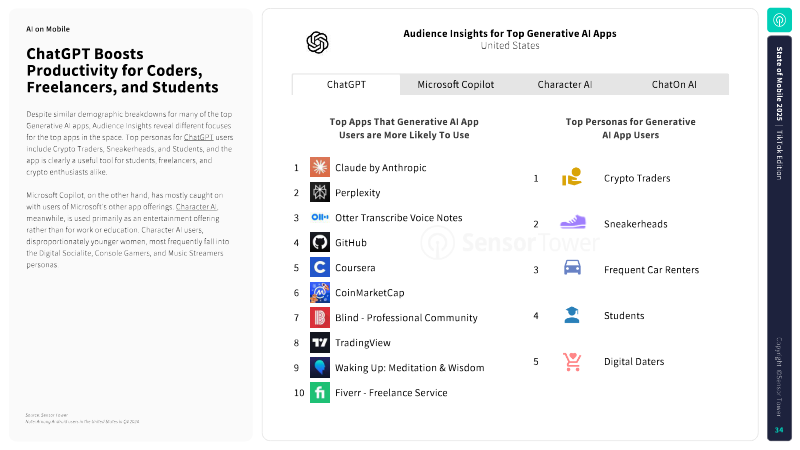800x450 pixels.
Task: Click the CoinMarketCap app icon
Action: point(320,292)
